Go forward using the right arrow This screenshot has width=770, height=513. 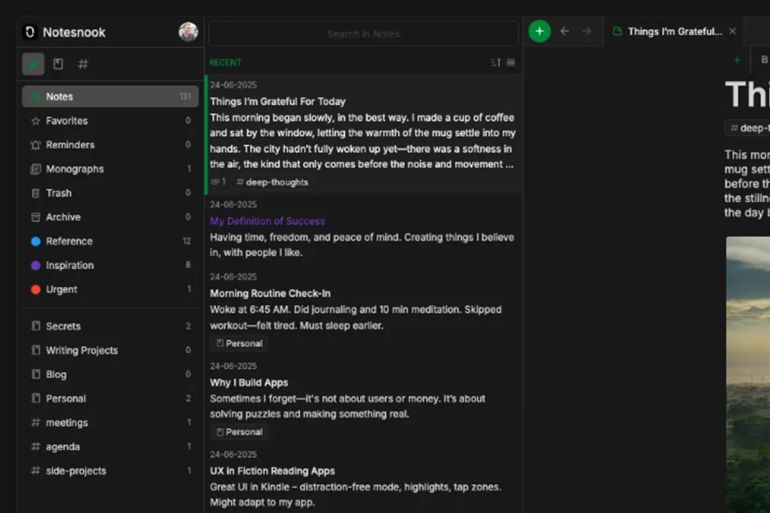(x=587, y=31)
